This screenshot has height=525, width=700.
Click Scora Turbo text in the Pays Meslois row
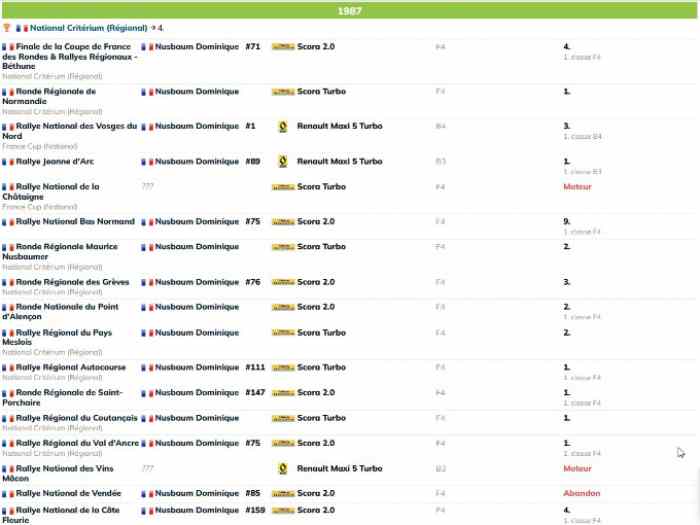click(x=321, y=333)
